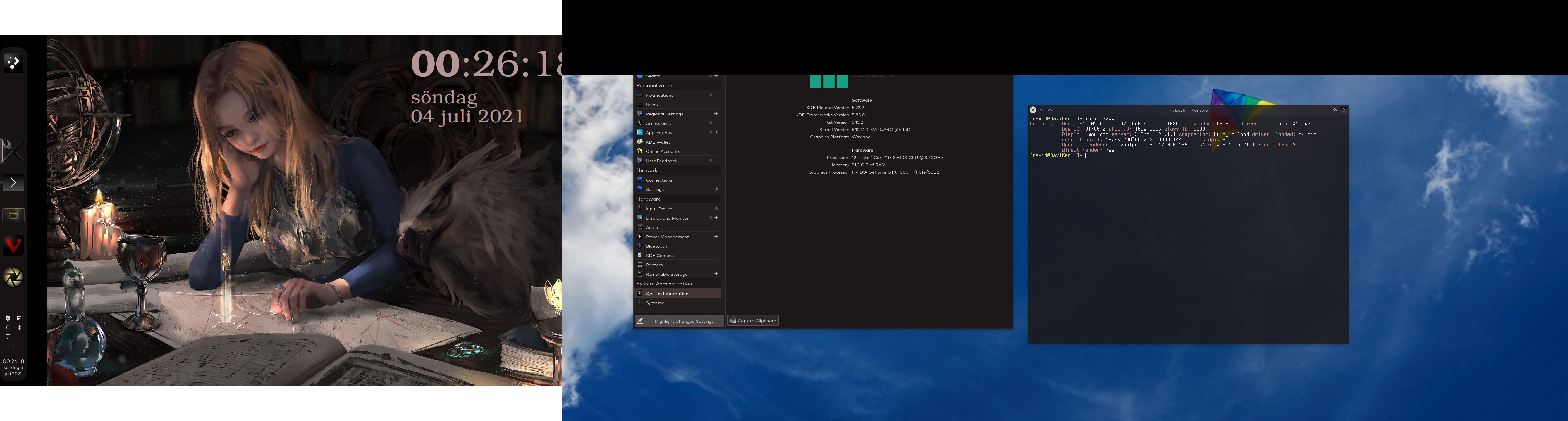Image resolution: width=1568 pixels, height=421 pixels.
Task: Expand hidden system tray icons
Action: (x=13, y=346)
